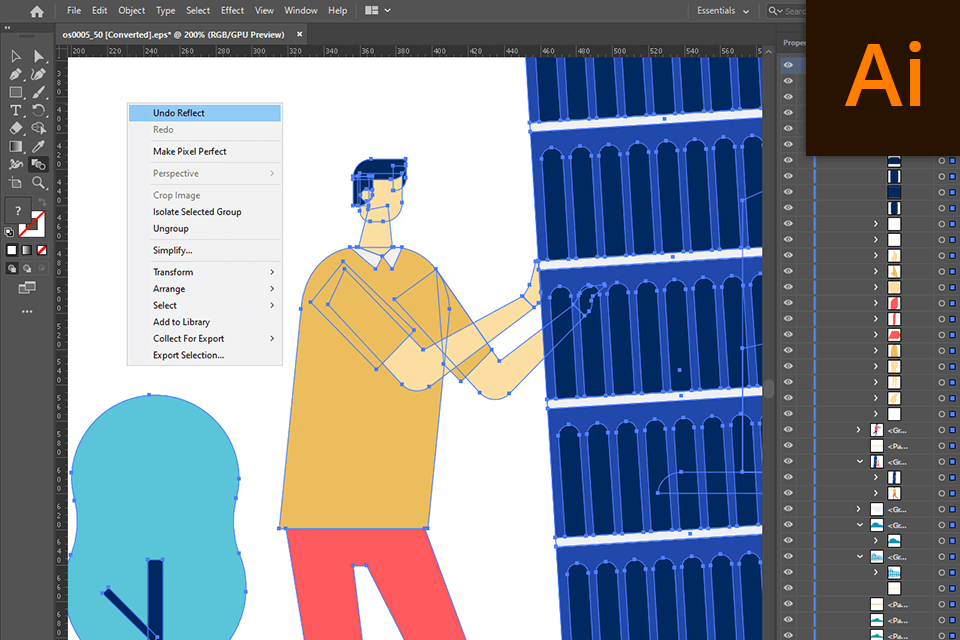Select the Direct Selection tool
The width and height of the screenshot is (960, 640).
(39, 56)
